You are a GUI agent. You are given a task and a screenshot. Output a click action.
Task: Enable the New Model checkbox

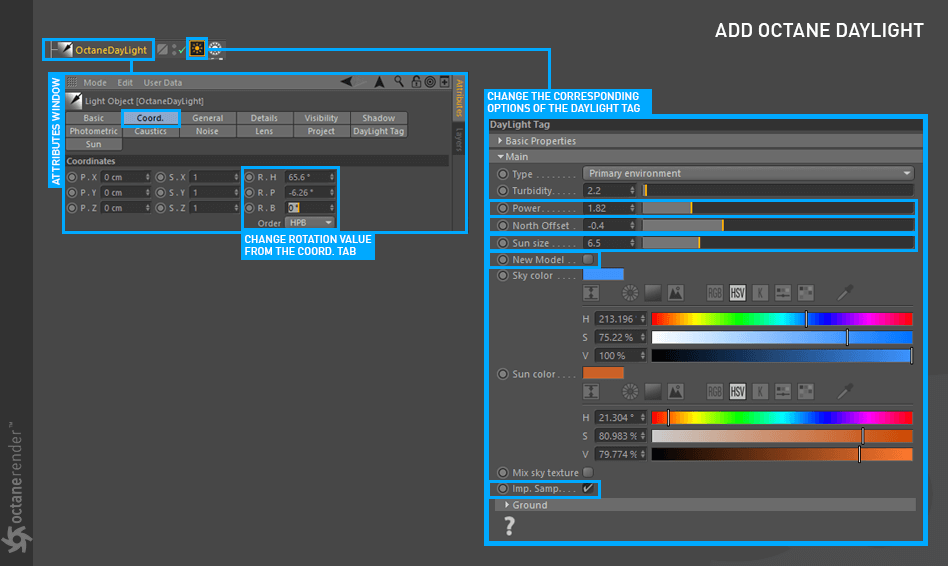coord(588,259)
